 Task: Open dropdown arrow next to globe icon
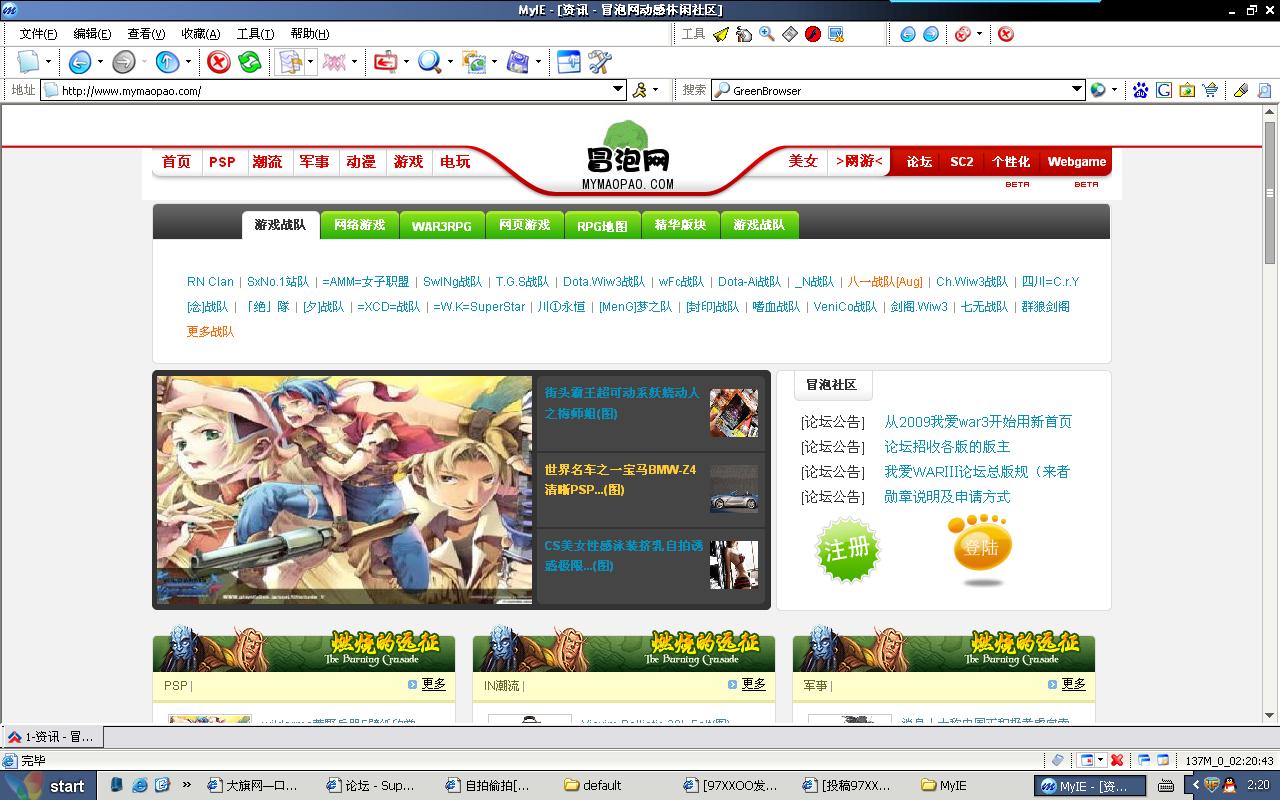click(1115, 90)
